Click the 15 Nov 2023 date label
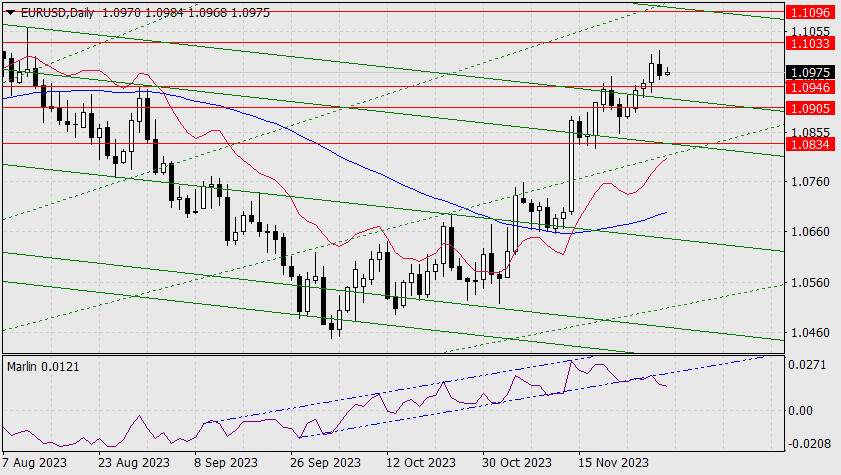Viewport: 841px width, 475px height. tap(613, 463)
